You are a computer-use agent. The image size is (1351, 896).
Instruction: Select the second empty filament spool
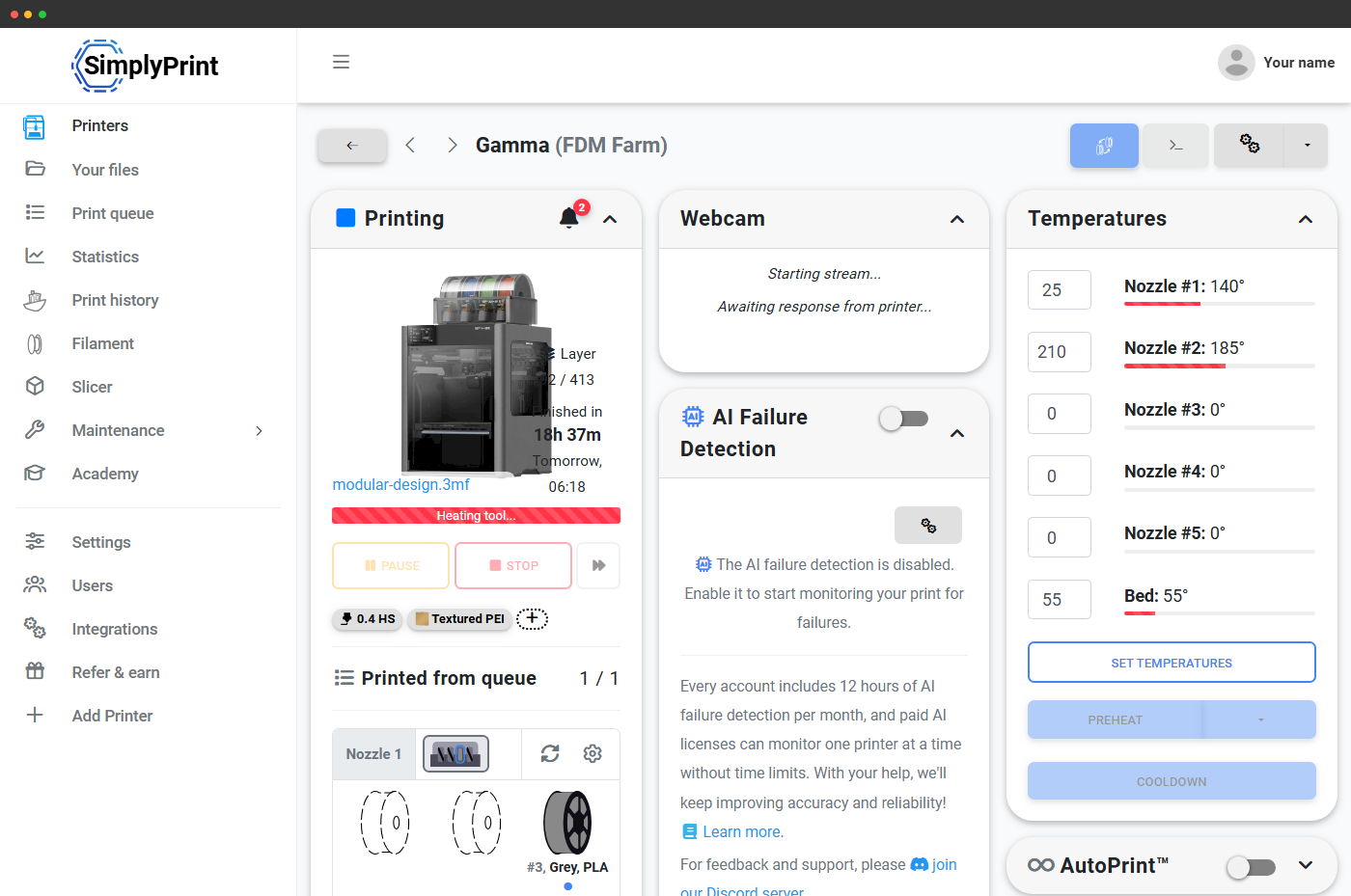click(x=477, y=823)
